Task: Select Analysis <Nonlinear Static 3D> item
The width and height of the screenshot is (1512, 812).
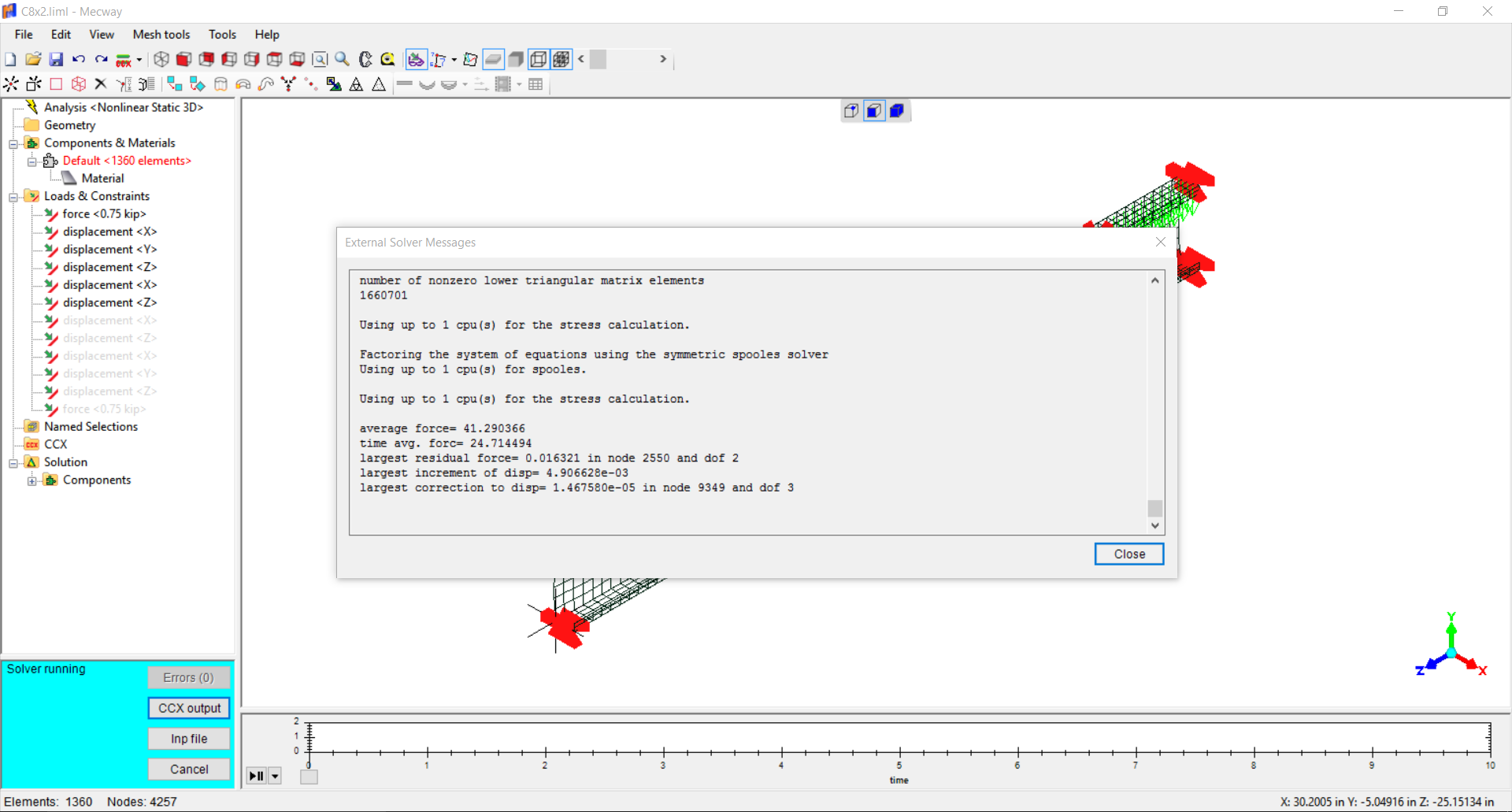Action: click(124, 107)
